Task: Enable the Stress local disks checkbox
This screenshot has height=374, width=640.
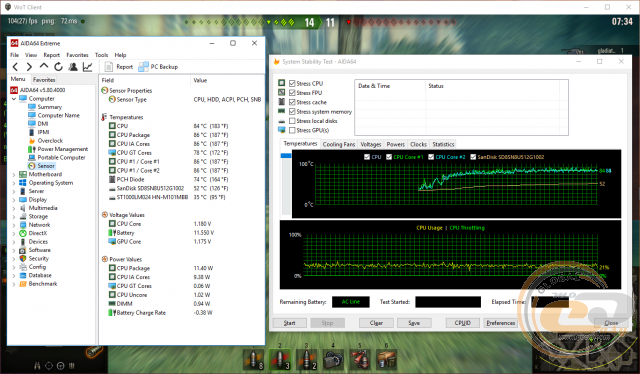Action: tap(292, 121)
